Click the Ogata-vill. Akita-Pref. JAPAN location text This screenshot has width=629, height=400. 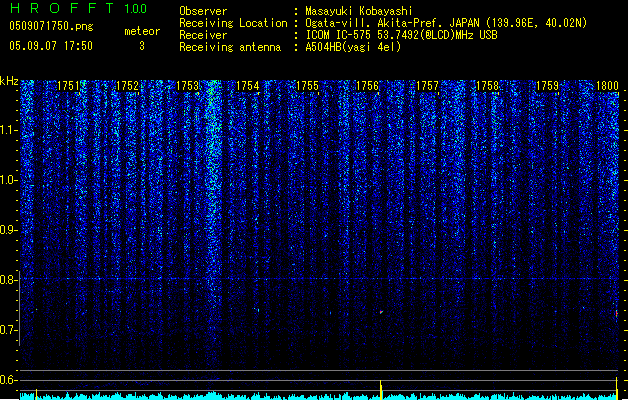[x=446, y=23]
